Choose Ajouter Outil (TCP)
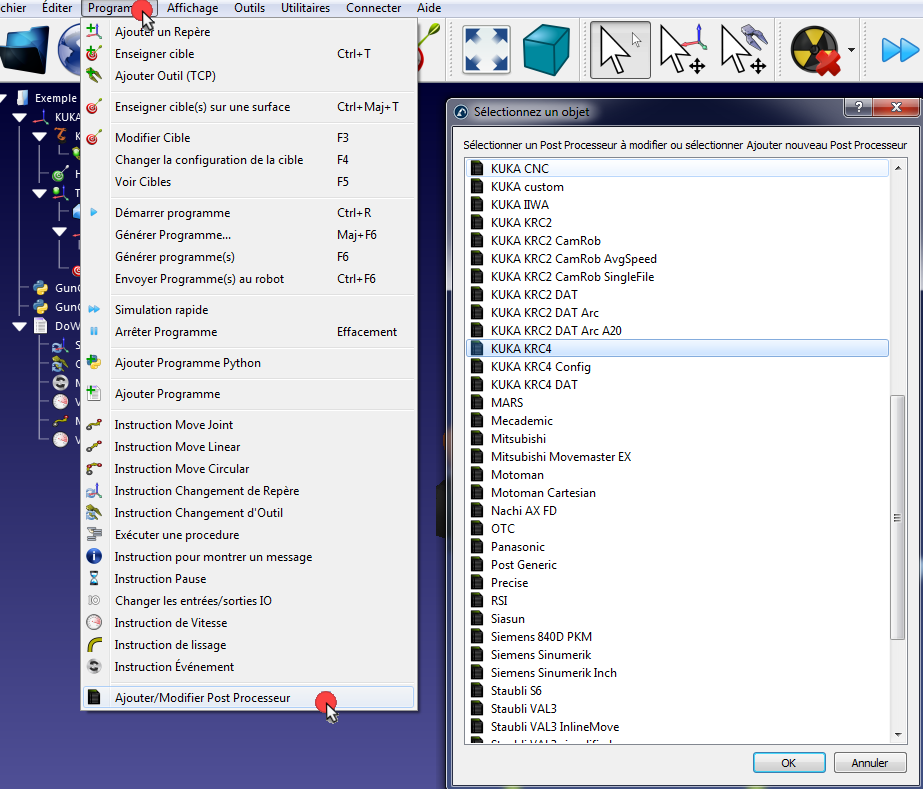Screen dimensions: 923x789 click(x=248, y=75)
